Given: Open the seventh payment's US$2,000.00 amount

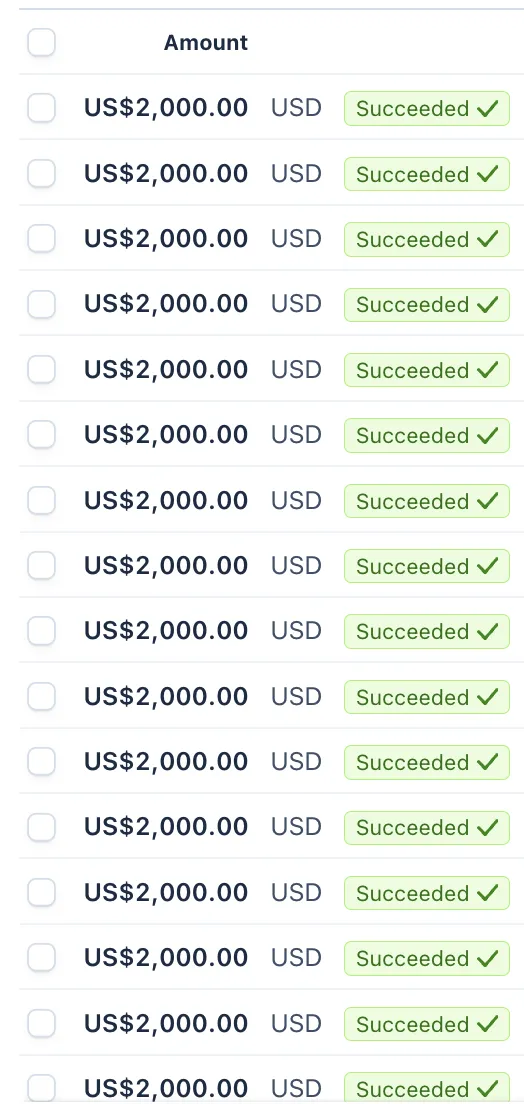Looking at the screenshot, I should pyautogui.click(x=166, y=501).
